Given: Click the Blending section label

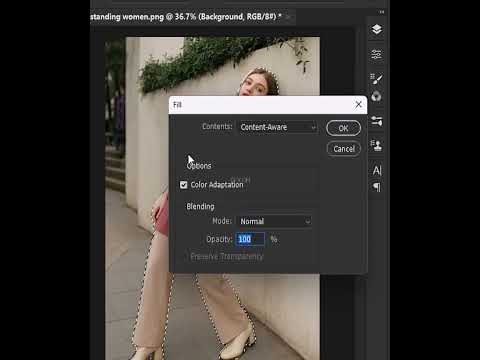Looking at the screenshot, I should point(200,206).
